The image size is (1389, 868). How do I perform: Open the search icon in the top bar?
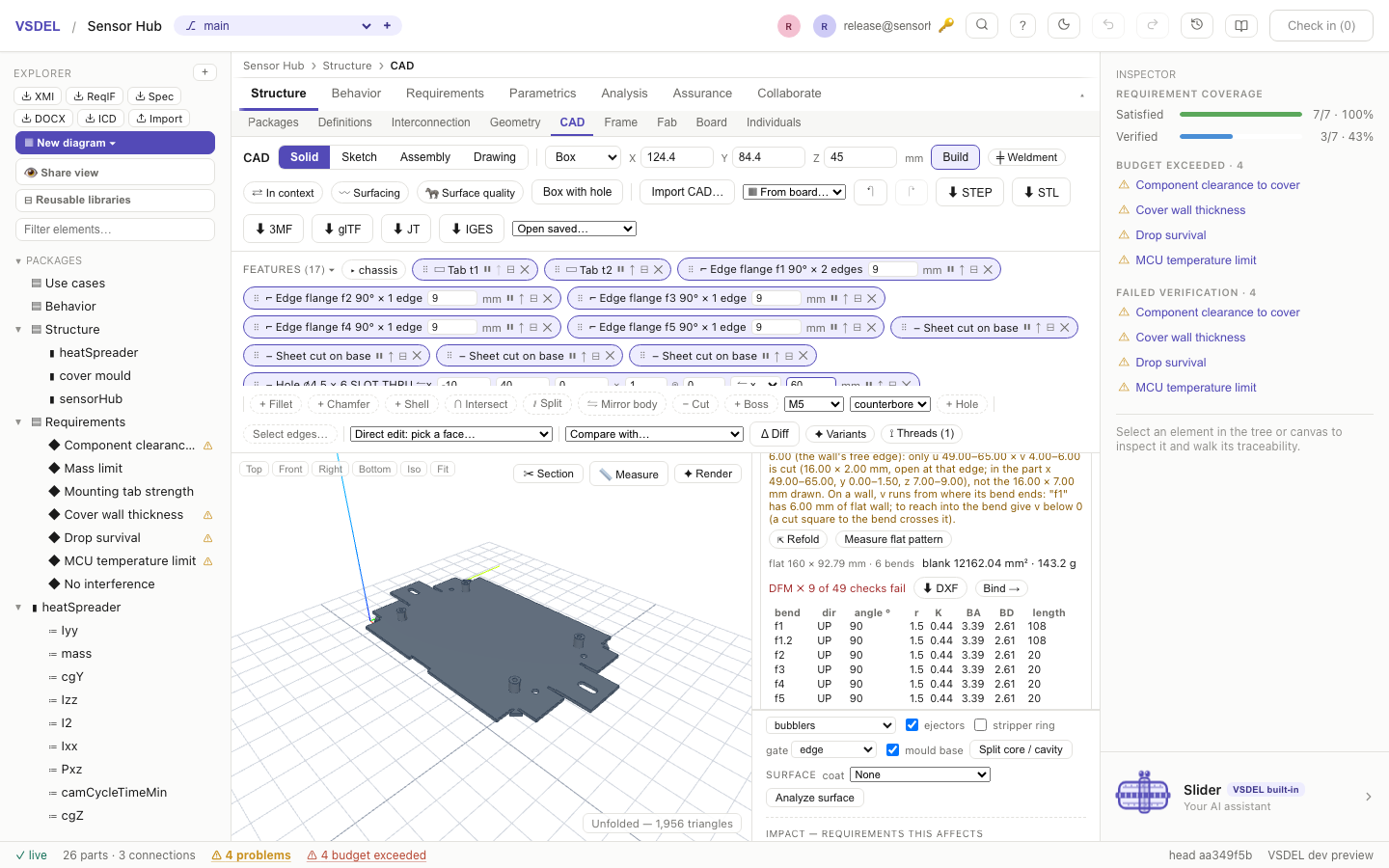tap(982, 26)
